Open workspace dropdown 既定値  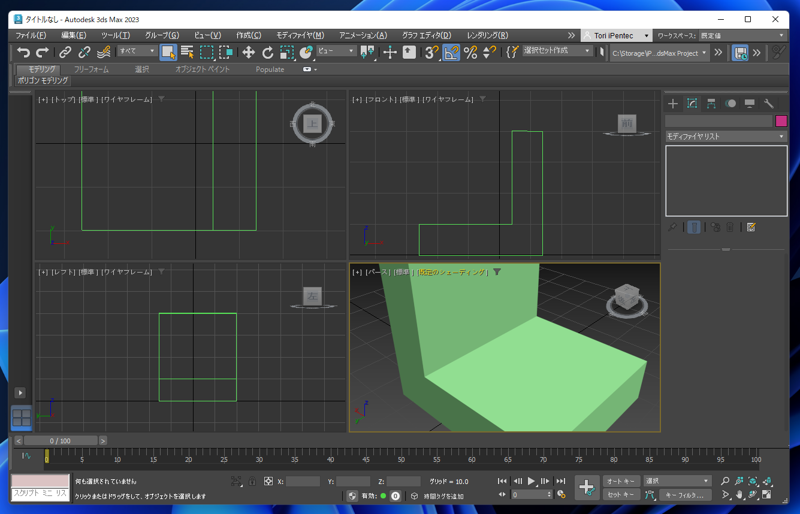[x=742, y=35]
